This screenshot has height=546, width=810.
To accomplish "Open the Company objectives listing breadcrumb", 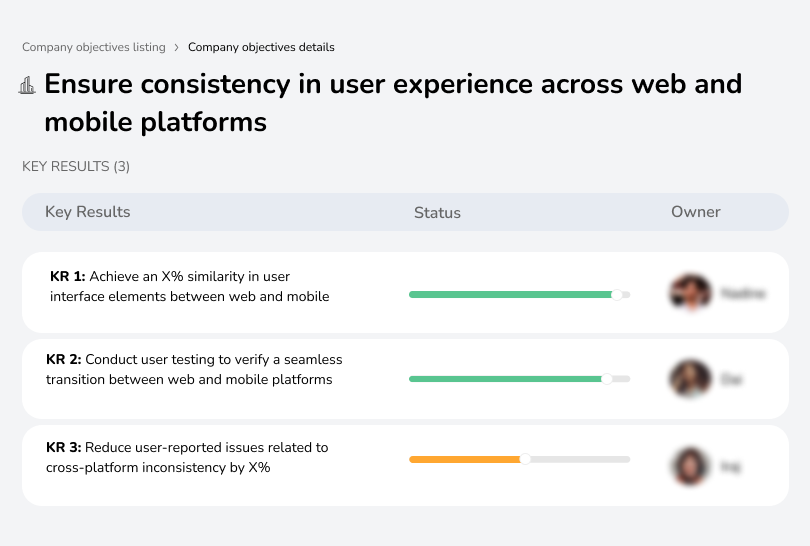I will (94, 47).
